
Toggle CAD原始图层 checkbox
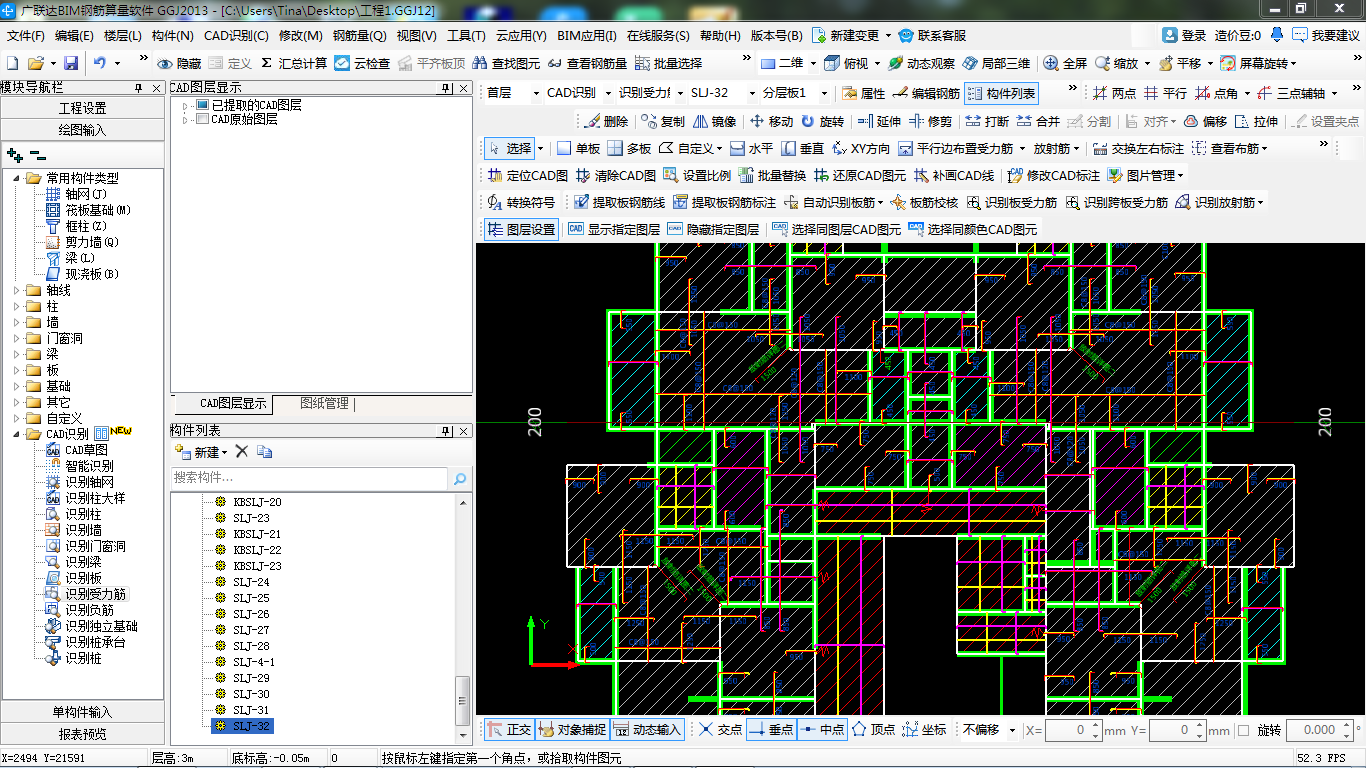click(x=203, y=119)
